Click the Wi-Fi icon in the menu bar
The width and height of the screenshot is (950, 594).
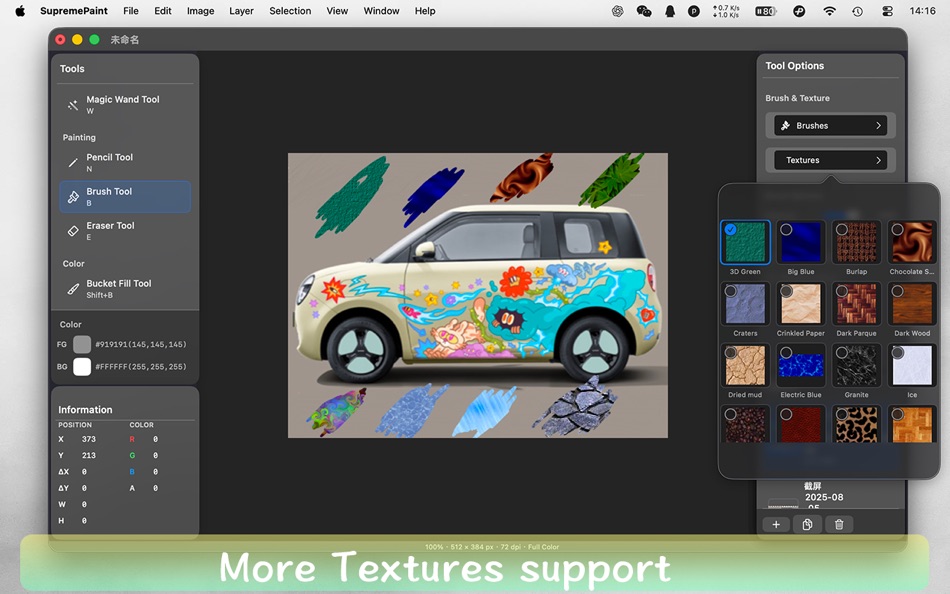pos(830,11)
